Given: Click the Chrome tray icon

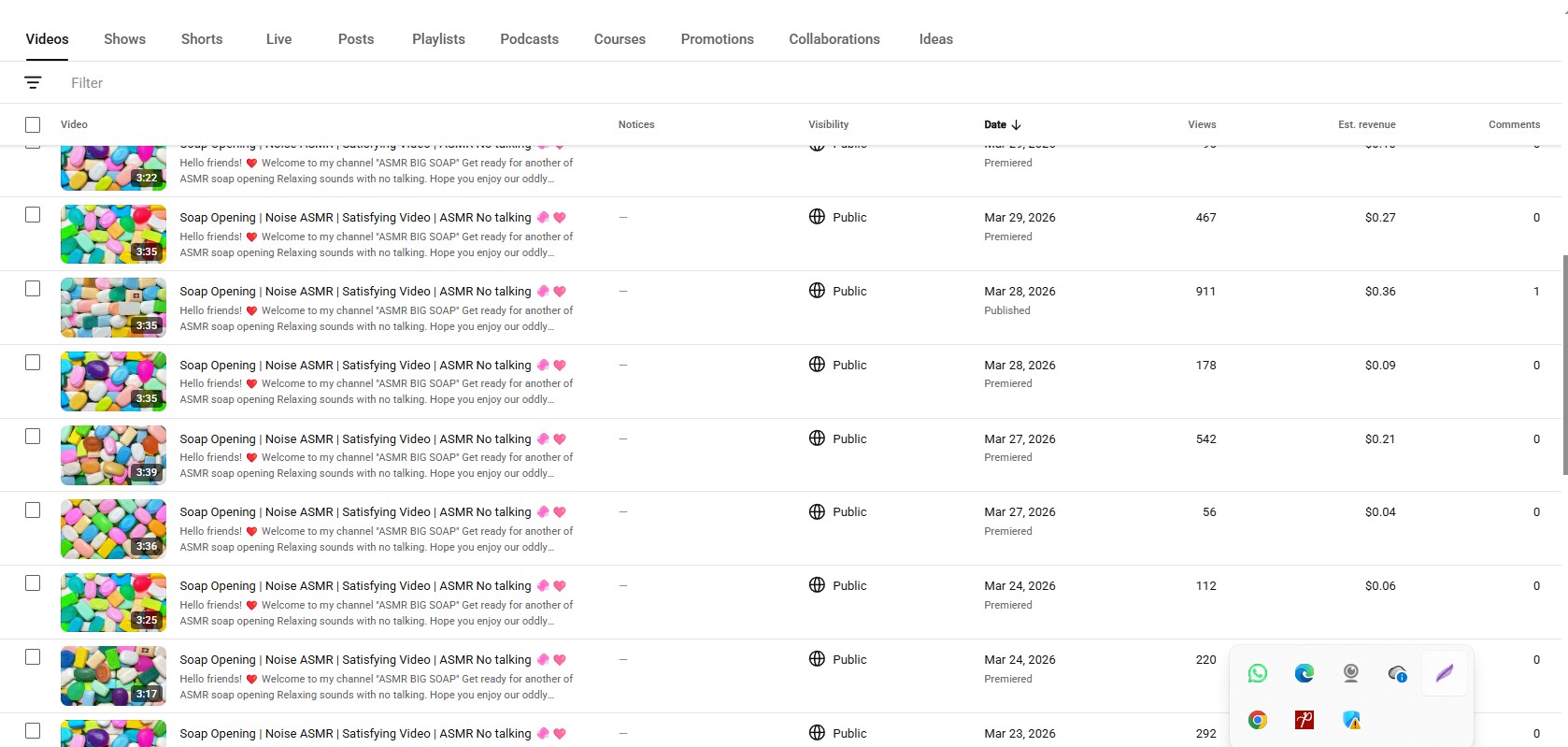Looking at the screenshot, I should click(1258, 720).
